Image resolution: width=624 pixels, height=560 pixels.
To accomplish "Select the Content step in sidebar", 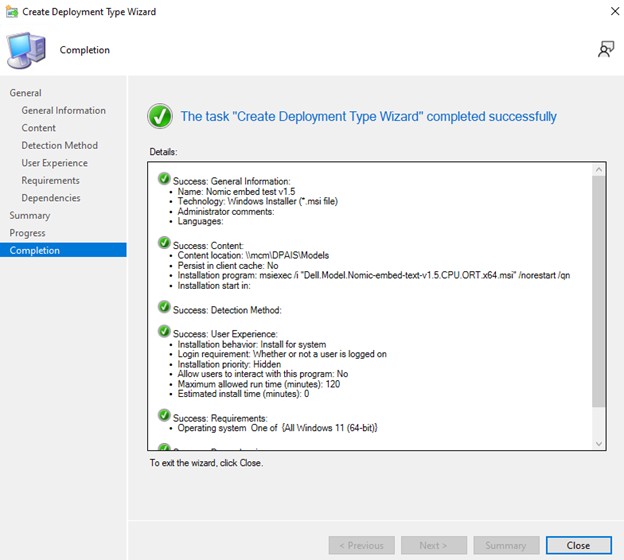I will [39, 128].
